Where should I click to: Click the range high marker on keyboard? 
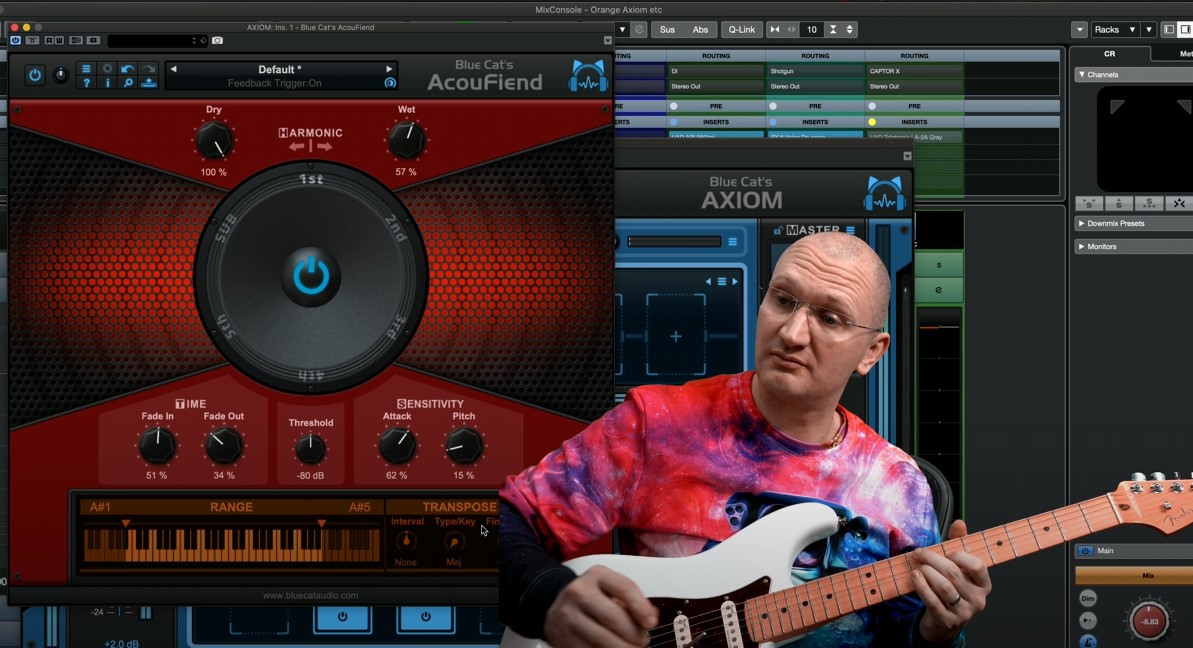pyautogui.click(x=322, y=523)
